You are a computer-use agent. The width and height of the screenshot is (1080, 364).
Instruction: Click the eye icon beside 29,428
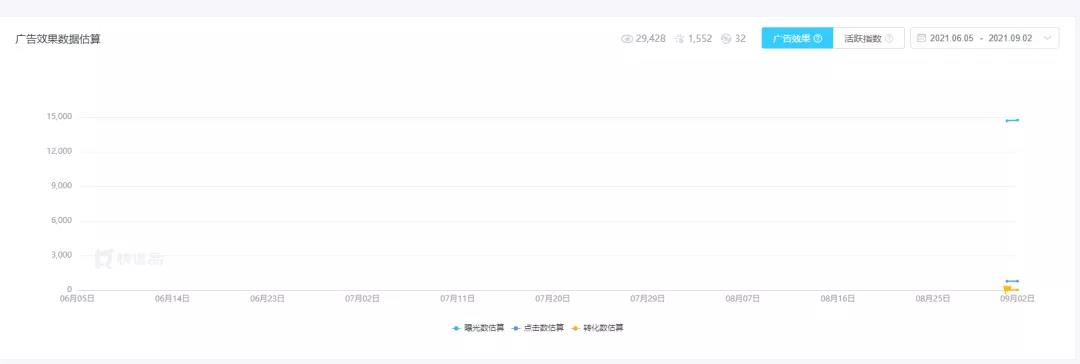click(627, 39)
